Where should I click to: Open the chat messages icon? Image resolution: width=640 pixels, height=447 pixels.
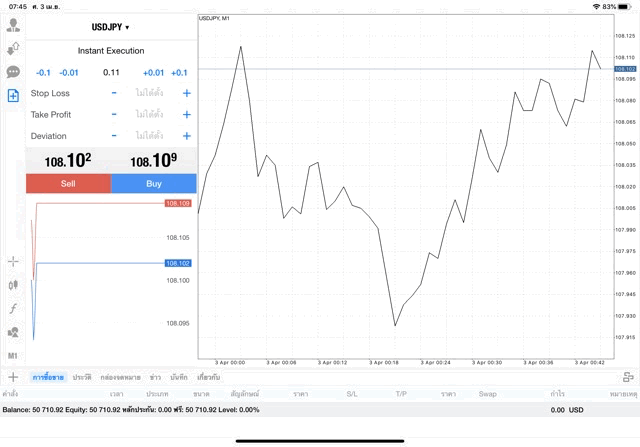(13, 72)
